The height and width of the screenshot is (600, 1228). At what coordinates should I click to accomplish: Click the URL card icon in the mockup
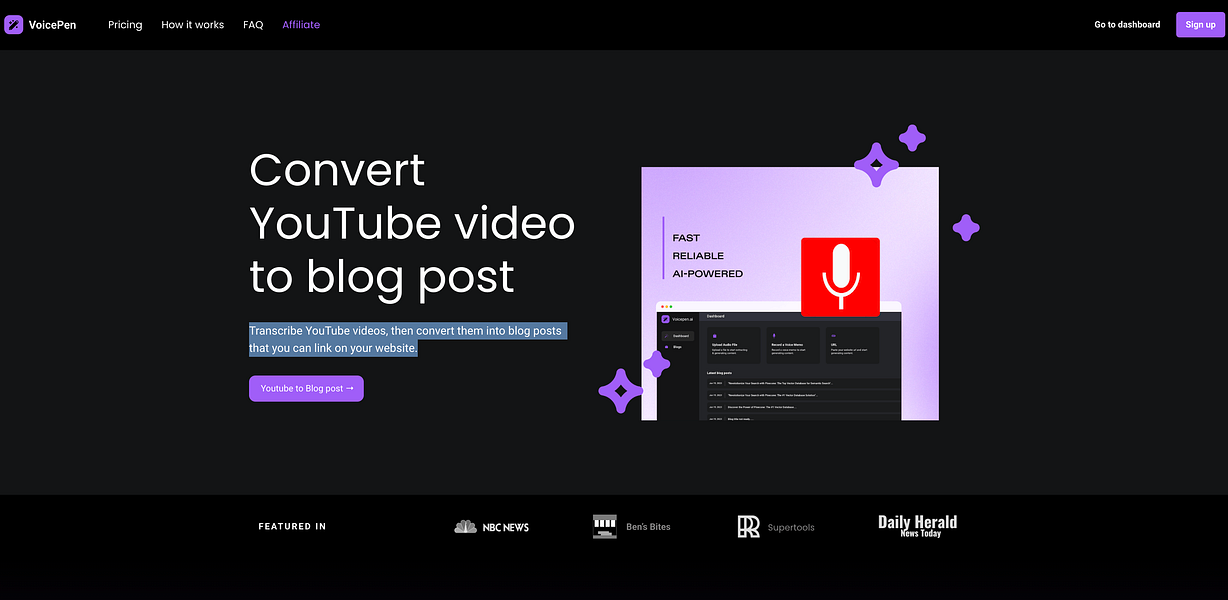[833, 335]
